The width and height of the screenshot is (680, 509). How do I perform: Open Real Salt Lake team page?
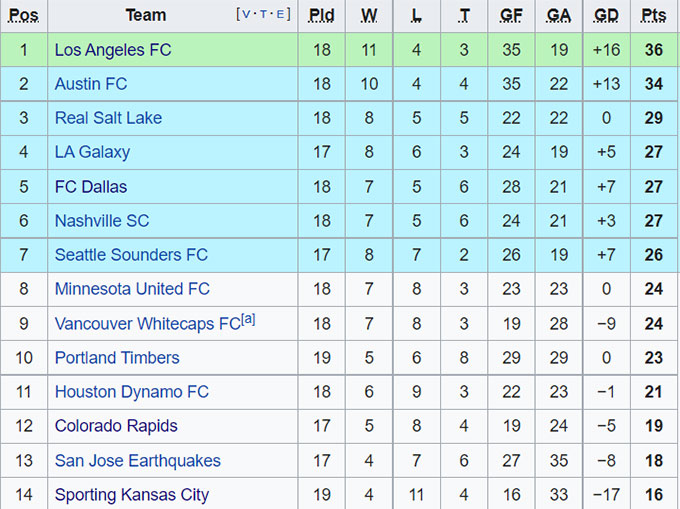(108, 118)
